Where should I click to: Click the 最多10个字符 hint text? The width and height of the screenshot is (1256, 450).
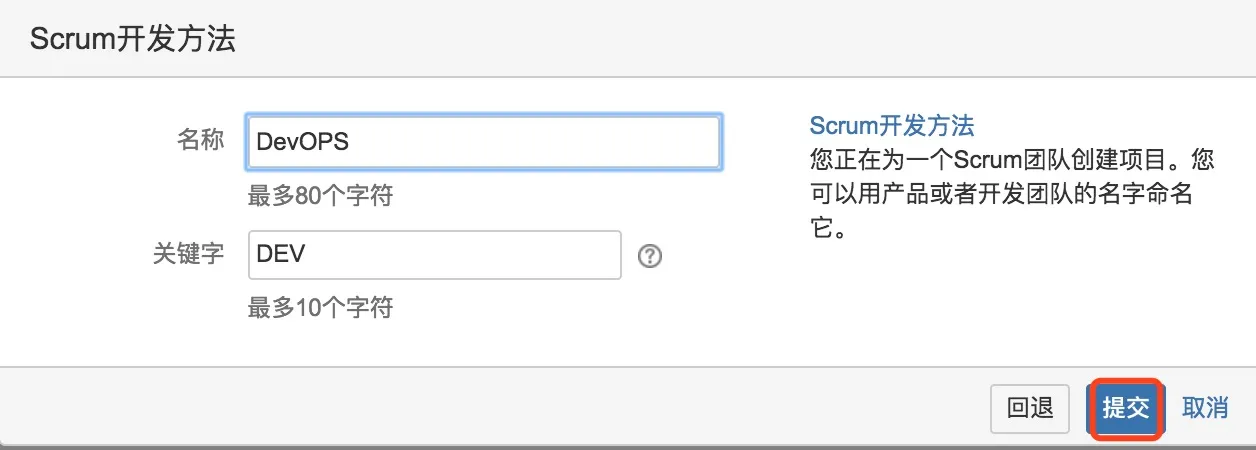click(x=320, y=307)
